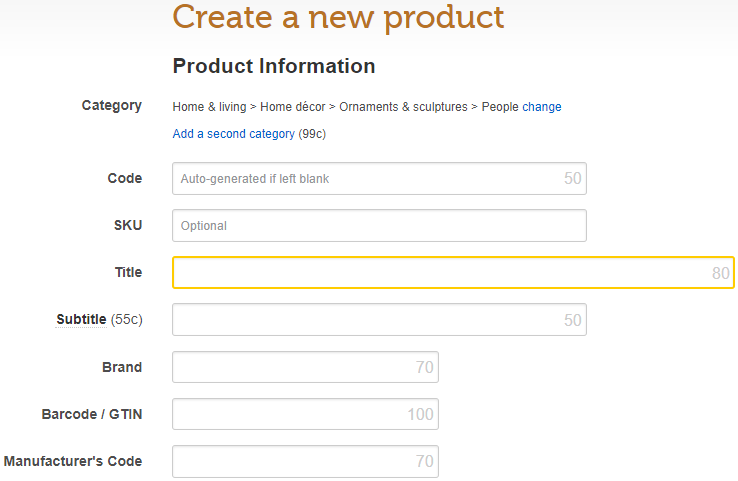Click the Manufacturer's Code label
Viewport: 738px width, 481px height.
(73, 461)
